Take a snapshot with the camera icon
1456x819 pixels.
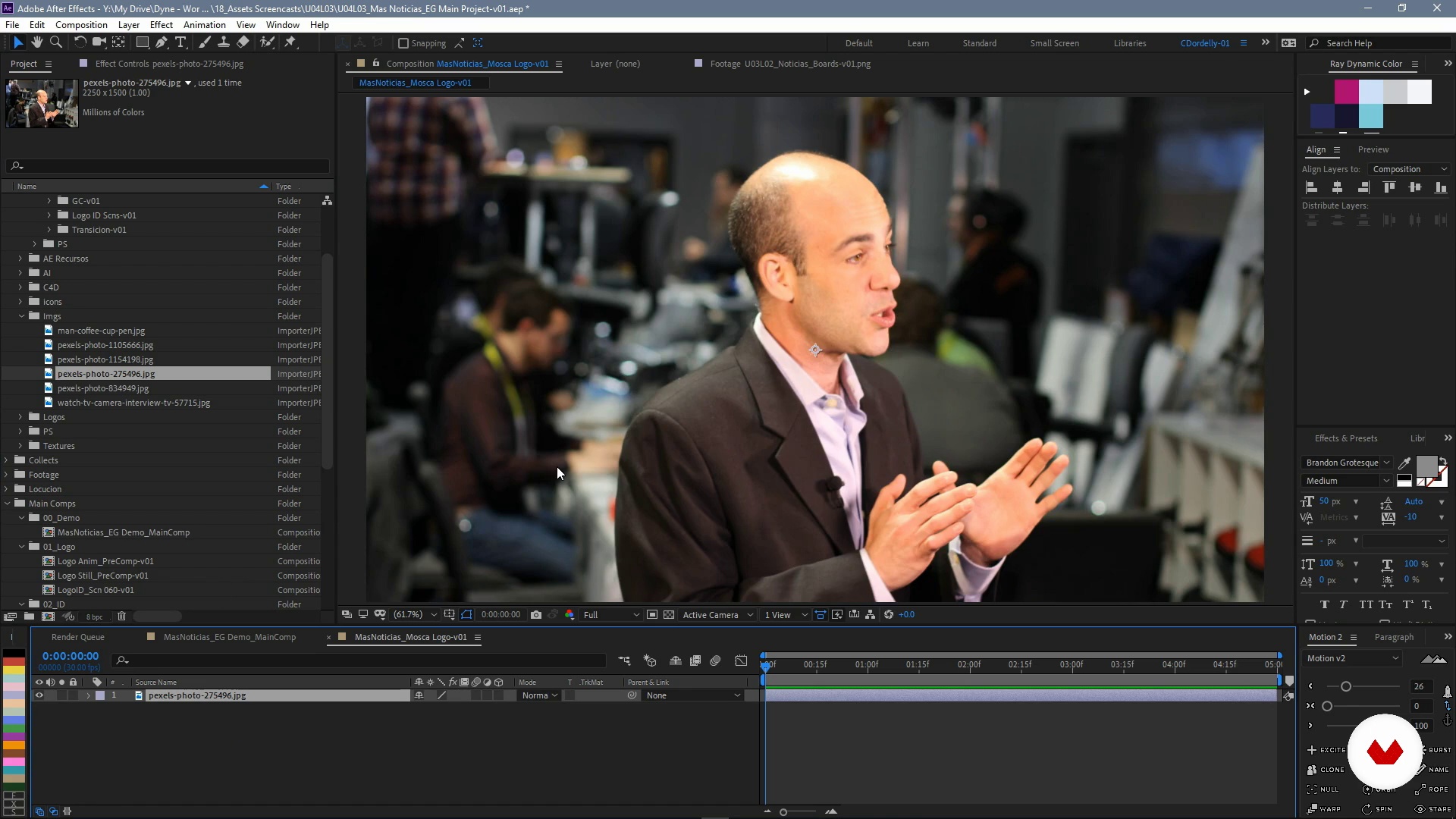click(x=536, y=614)
